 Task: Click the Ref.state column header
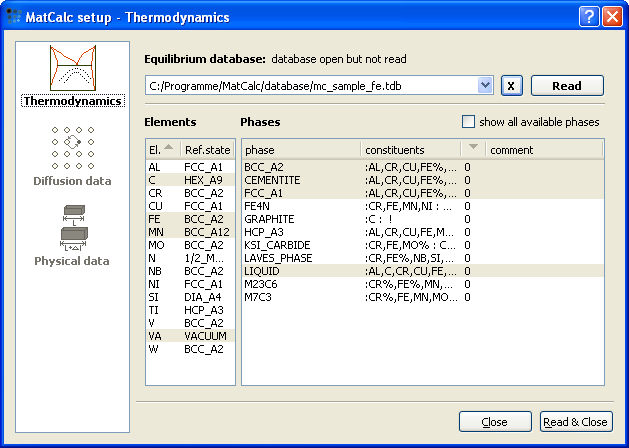point(208,150)
